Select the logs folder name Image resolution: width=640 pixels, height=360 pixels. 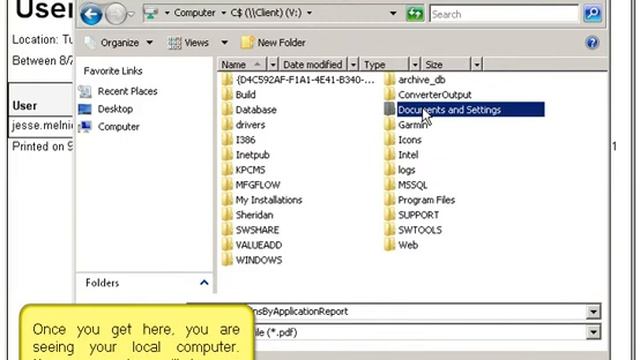pos(407,170)
